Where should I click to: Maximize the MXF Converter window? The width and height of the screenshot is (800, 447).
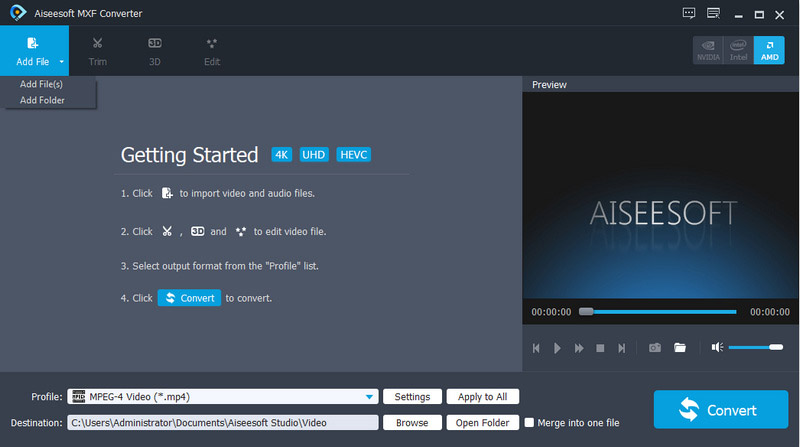click(x=759, y=15)
